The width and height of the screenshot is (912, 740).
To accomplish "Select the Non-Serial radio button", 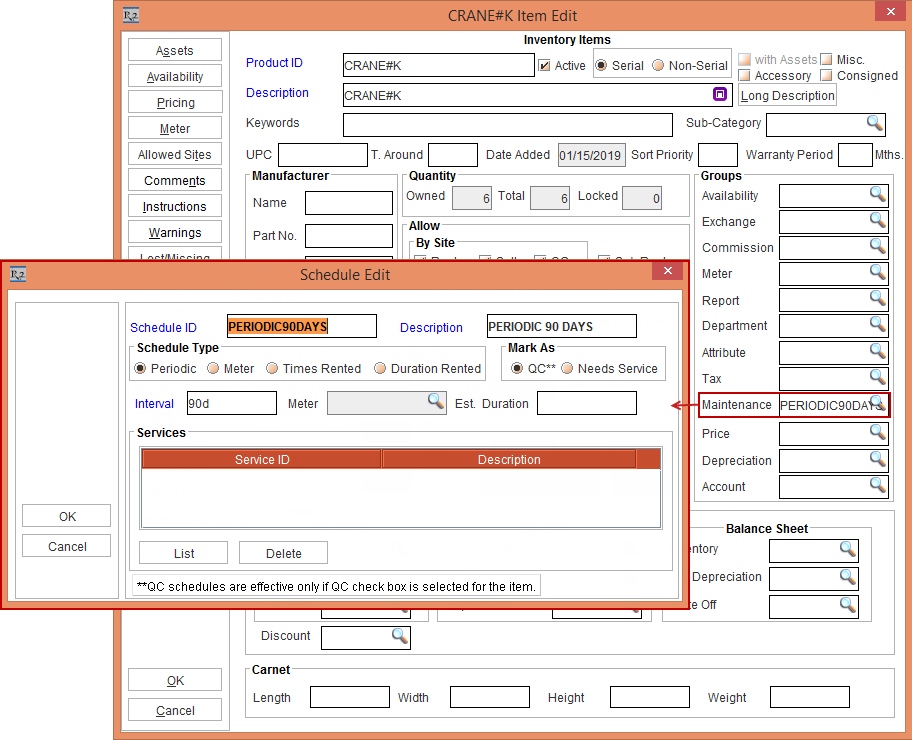I will (x=658, y=66).
